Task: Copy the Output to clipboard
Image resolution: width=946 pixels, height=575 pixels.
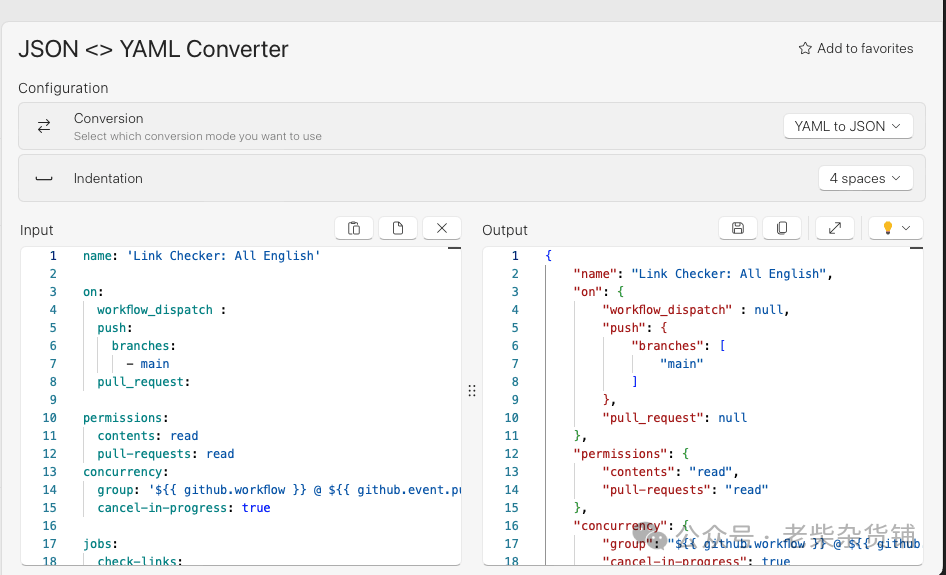Action: point(782,228)
